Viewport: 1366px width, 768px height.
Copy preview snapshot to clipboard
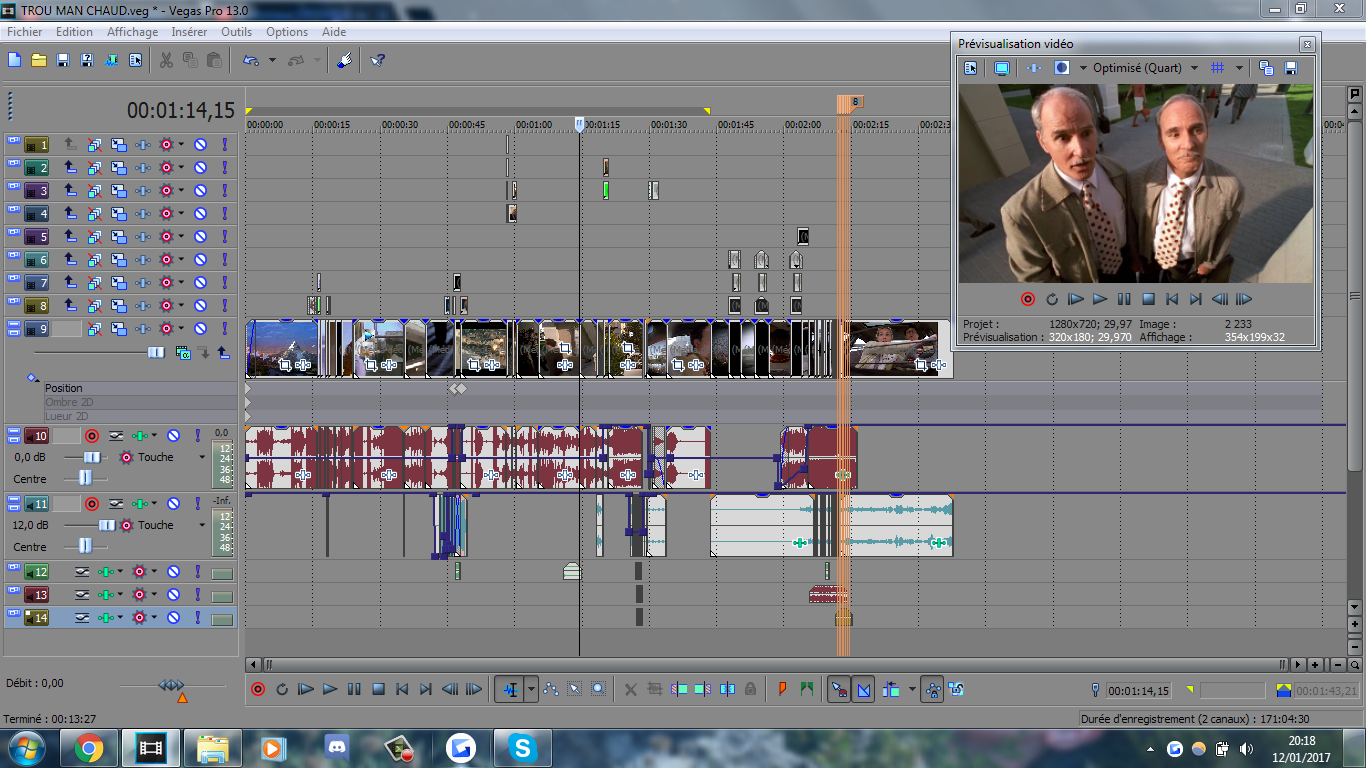(1266, 68)
